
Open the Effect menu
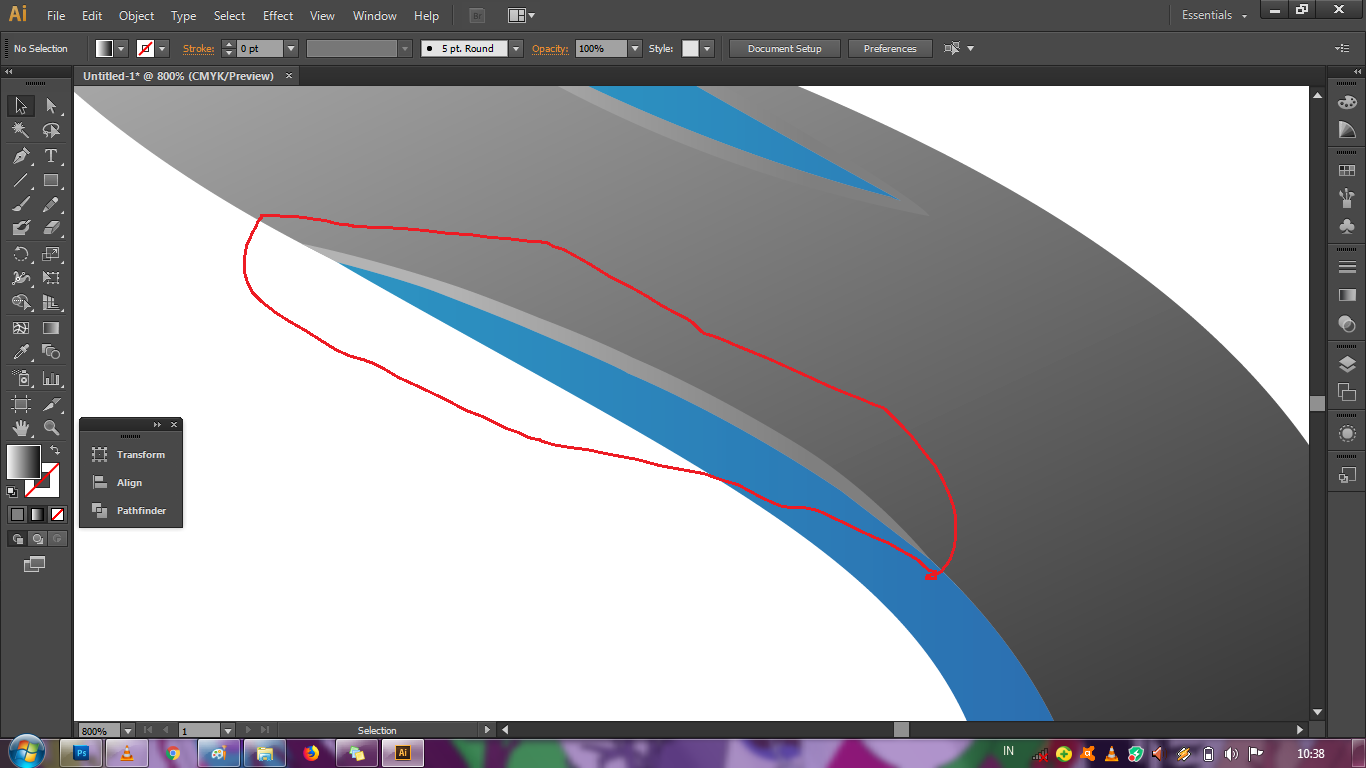coord(277,15)
